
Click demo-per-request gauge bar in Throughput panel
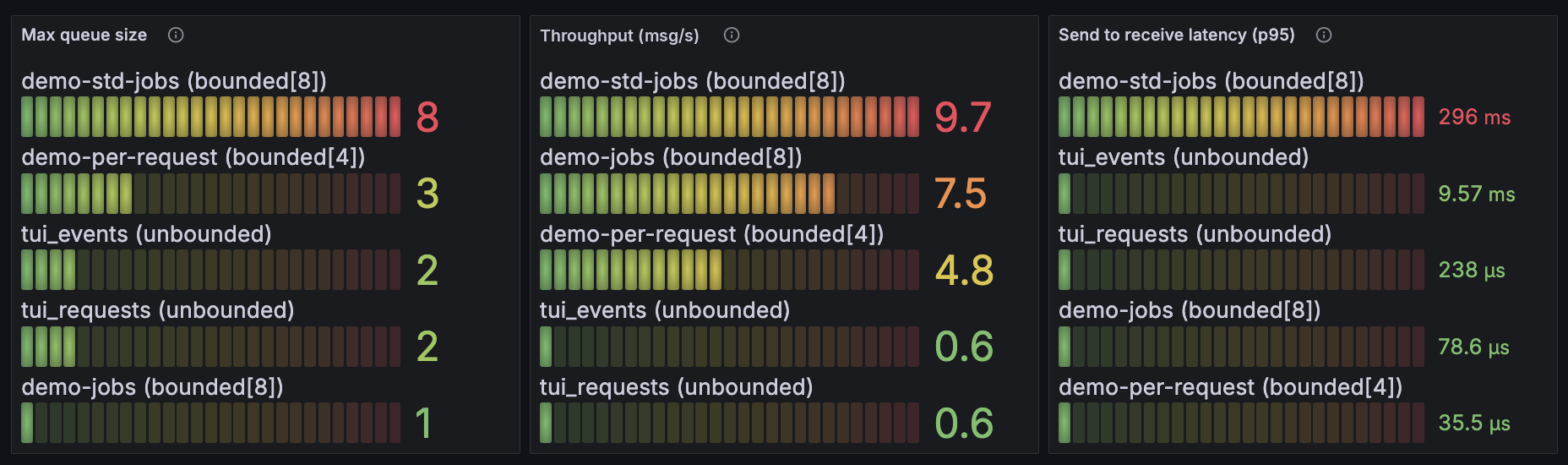pyautogui.click(x=729, y=270)
